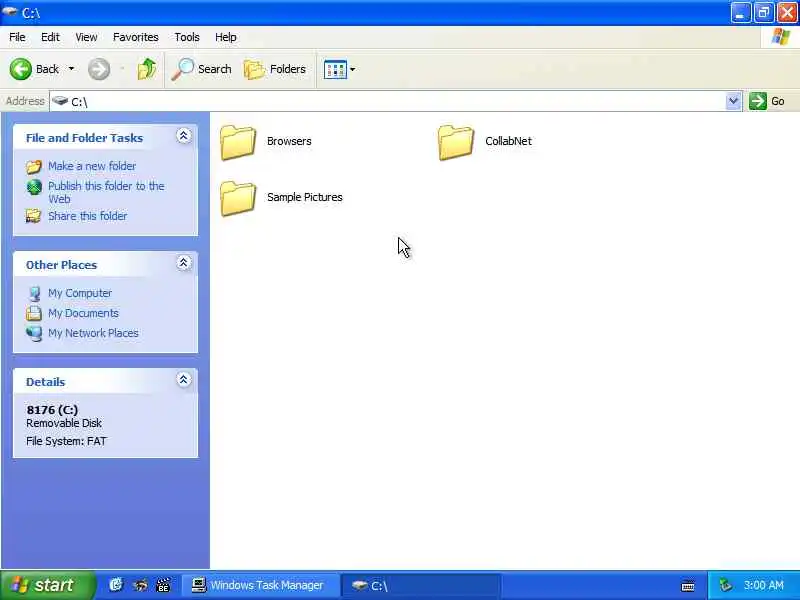Click the Share this folder icon
Screen dimensions: 800x600
[x=34, y=216]
